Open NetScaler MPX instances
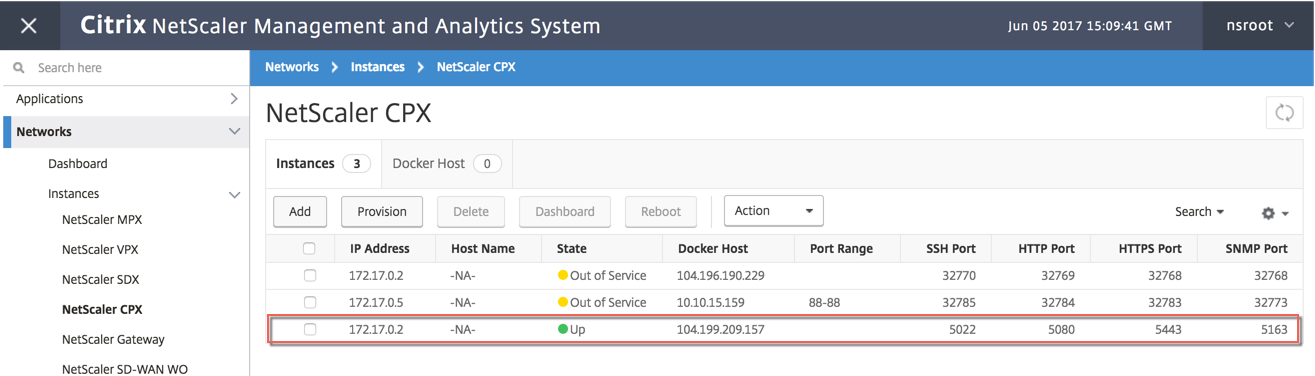This screenshot has width=1315, height=376. click(102, 220)
